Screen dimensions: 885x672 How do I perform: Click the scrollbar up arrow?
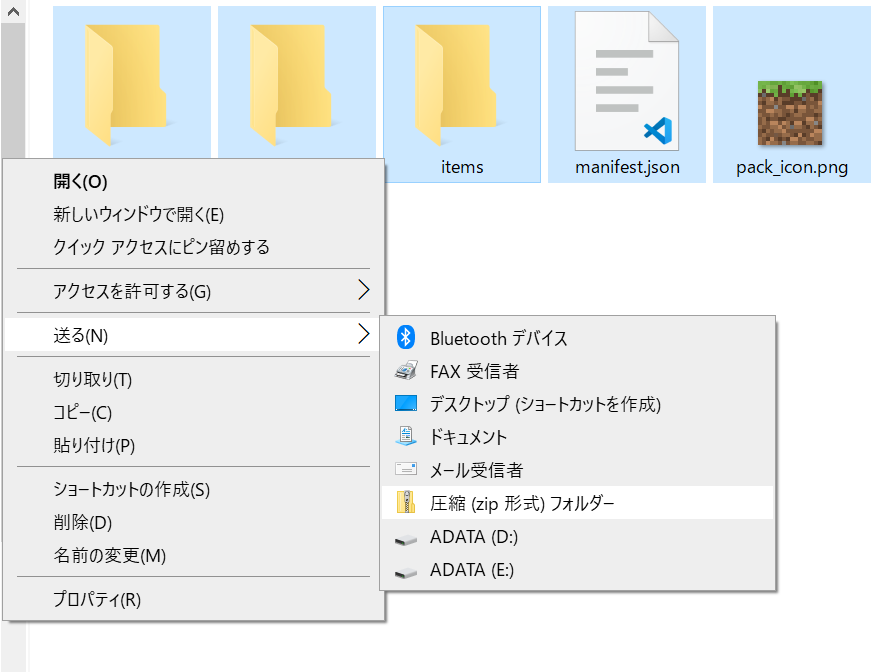13,11
